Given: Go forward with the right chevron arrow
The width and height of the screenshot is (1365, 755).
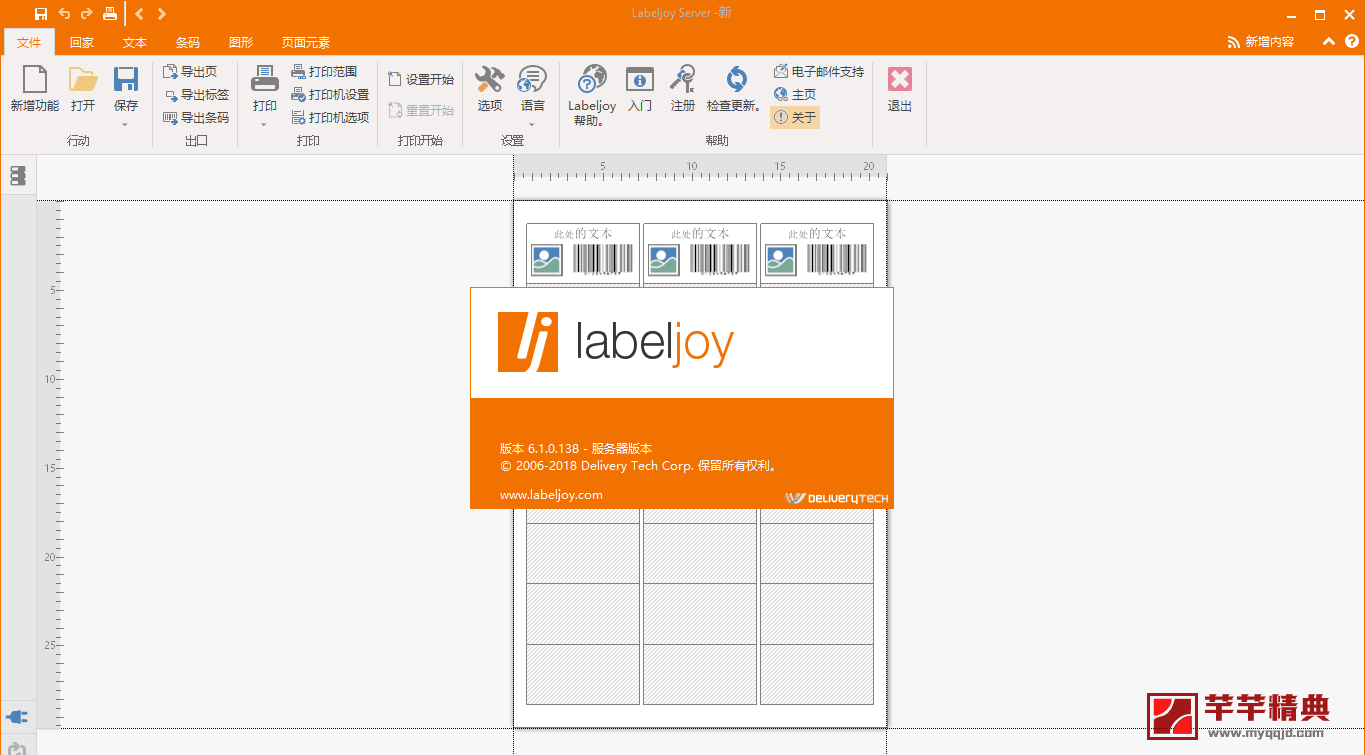Looking at the screenshot, I should [x=162, y=14].
